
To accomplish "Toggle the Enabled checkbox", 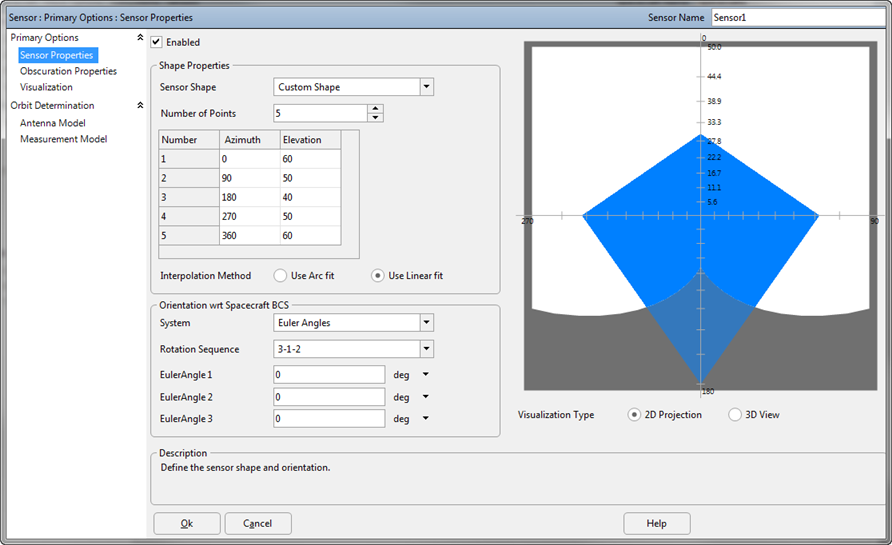I will click(x=156, y=42).
